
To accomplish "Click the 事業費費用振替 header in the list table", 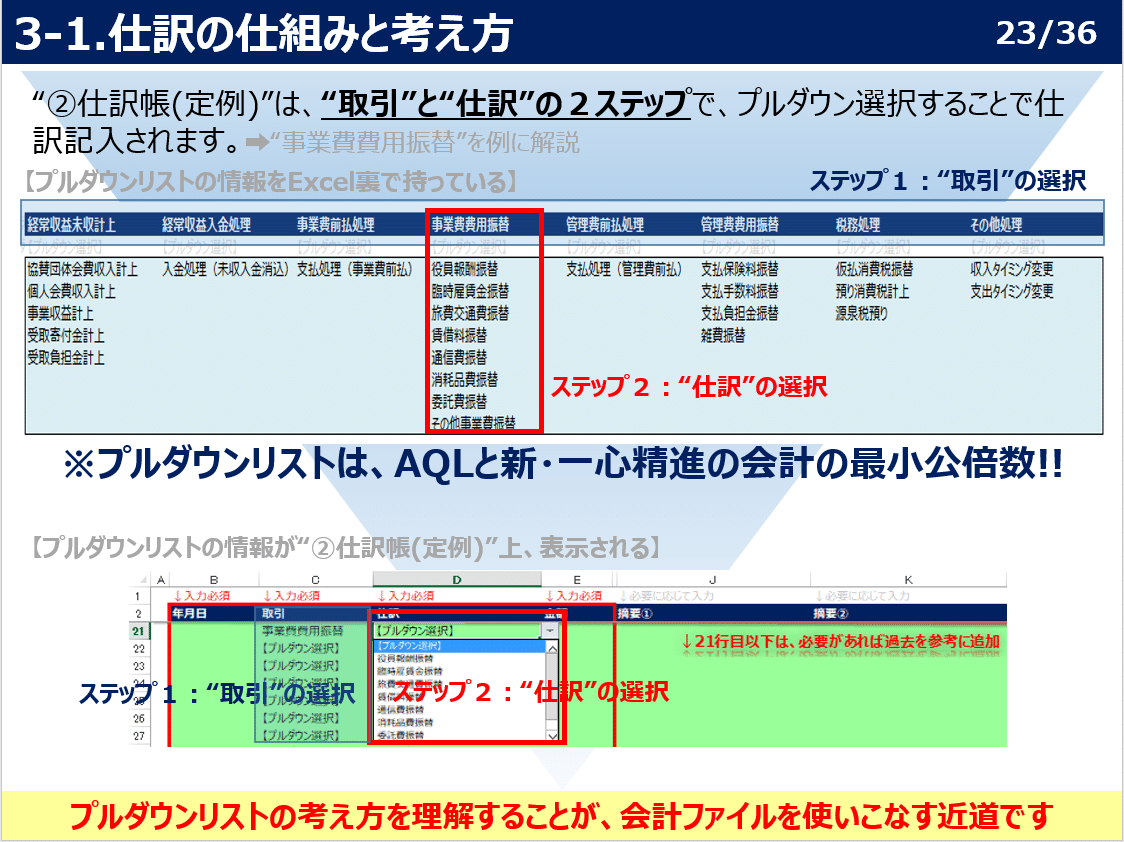I will tap(470, 224).
